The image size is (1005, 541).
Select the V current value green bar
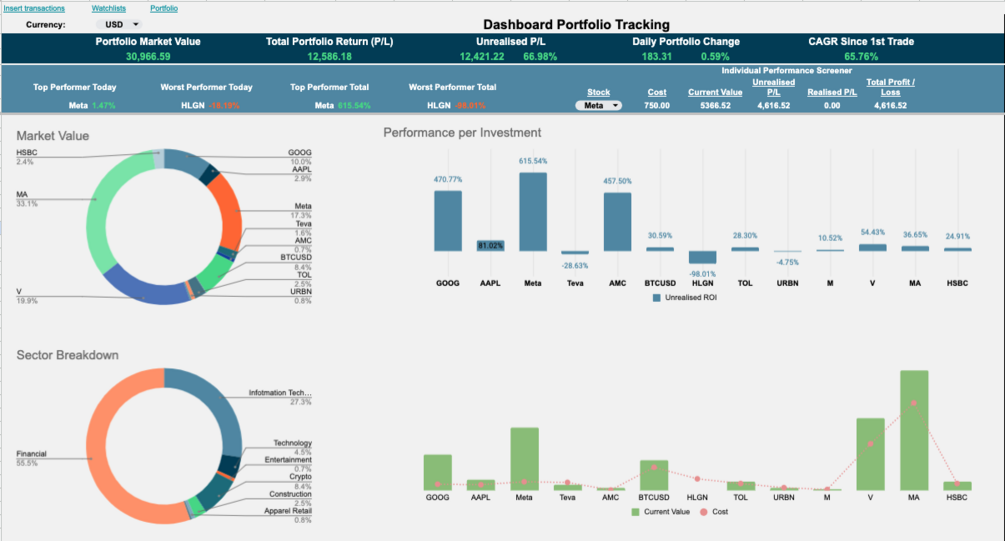click(x=870, y=454)
